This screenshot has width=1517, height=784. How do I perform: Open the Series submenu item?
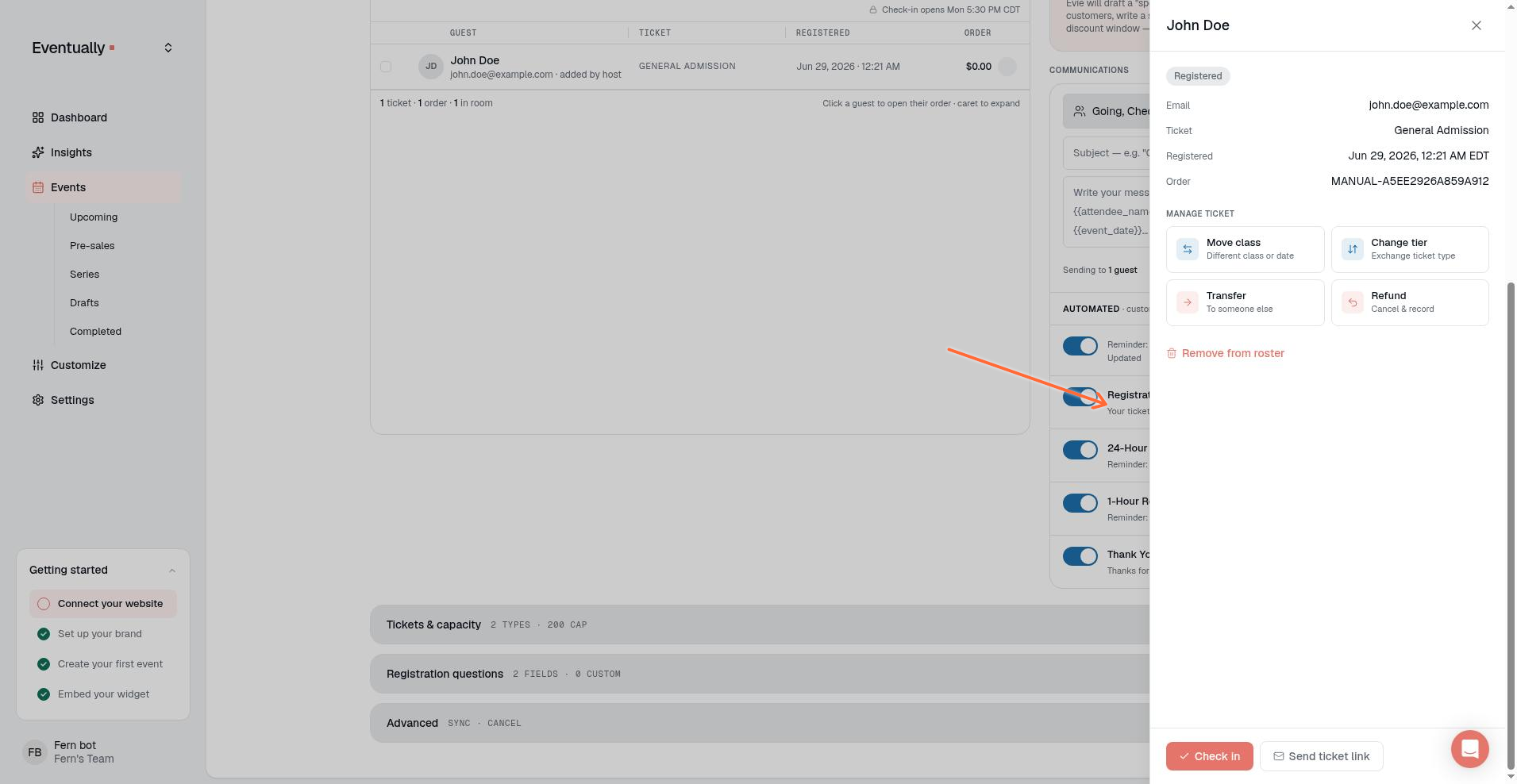pyautogui.click(x=84, y=274)
